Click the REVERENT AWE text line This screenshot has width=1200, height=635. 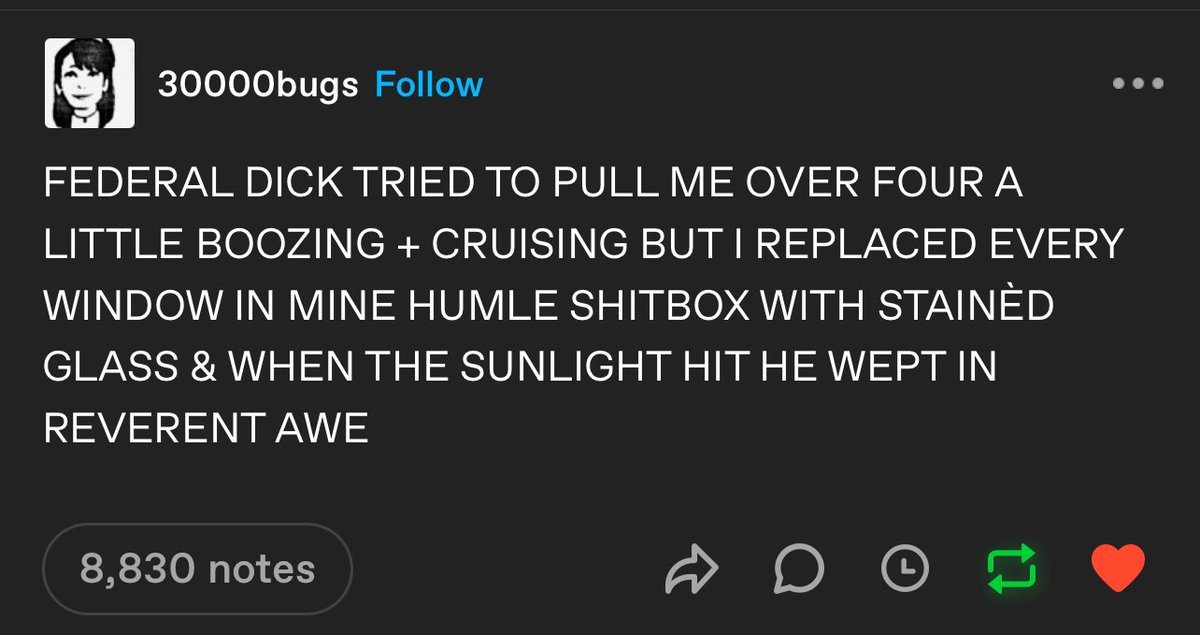point(206,430)
